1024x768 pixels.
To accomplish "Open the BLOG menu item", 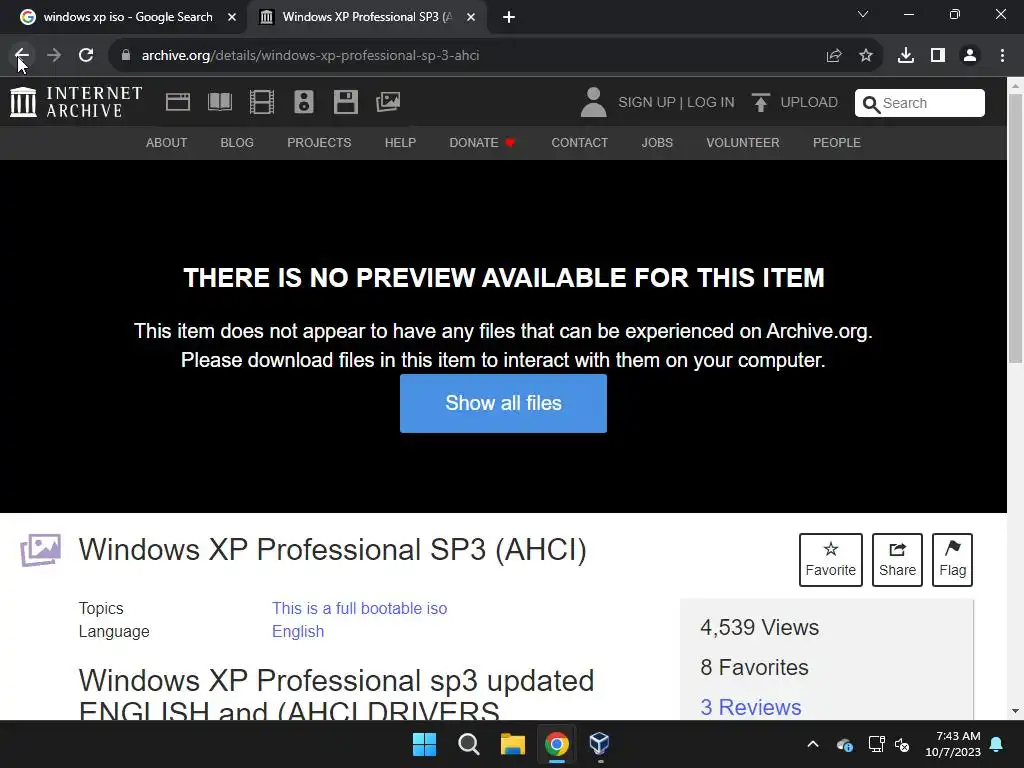I will pos(237,142).
